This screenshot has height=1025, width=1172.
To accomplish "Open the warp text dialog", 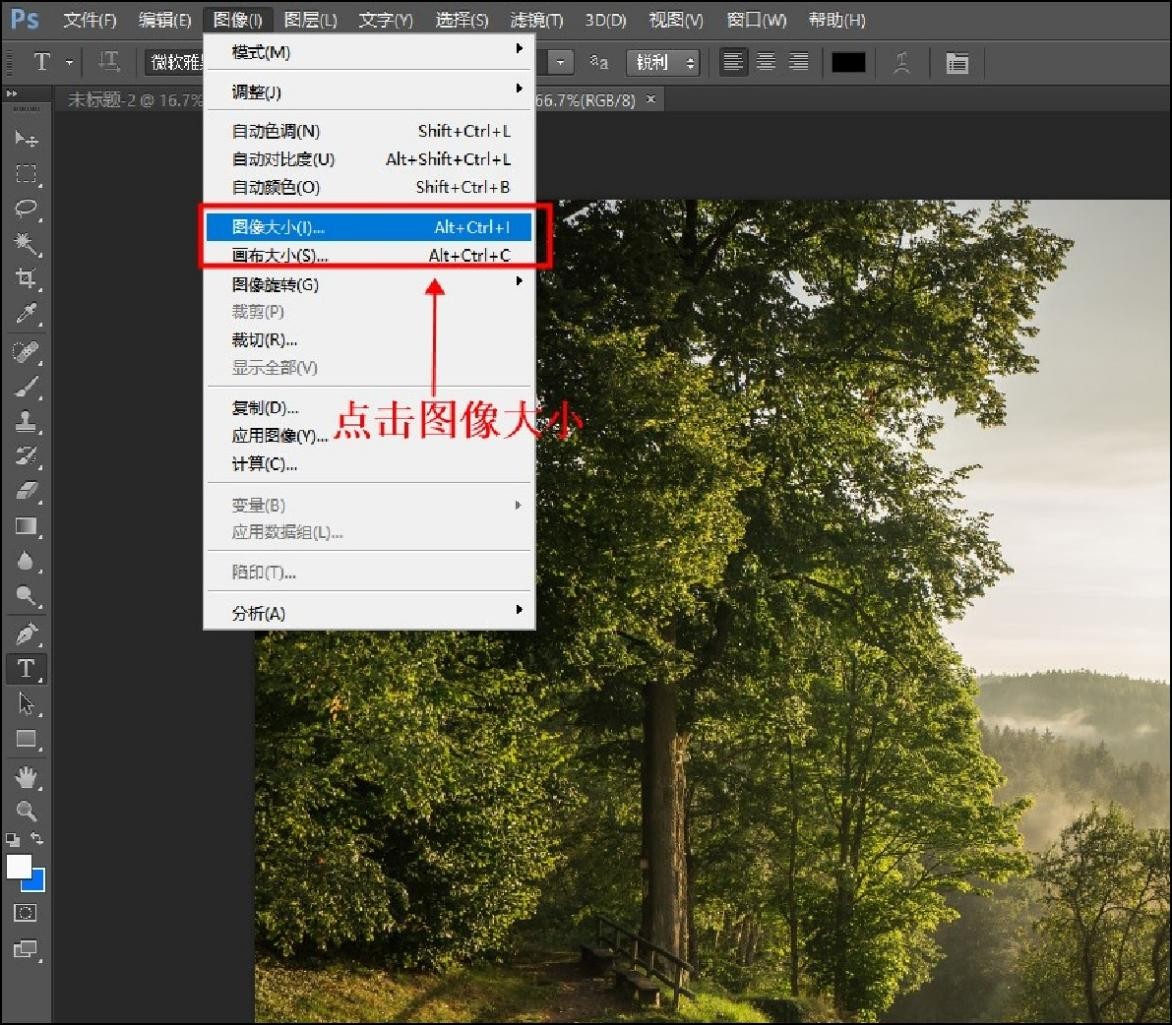I will (x=902, y=62).
